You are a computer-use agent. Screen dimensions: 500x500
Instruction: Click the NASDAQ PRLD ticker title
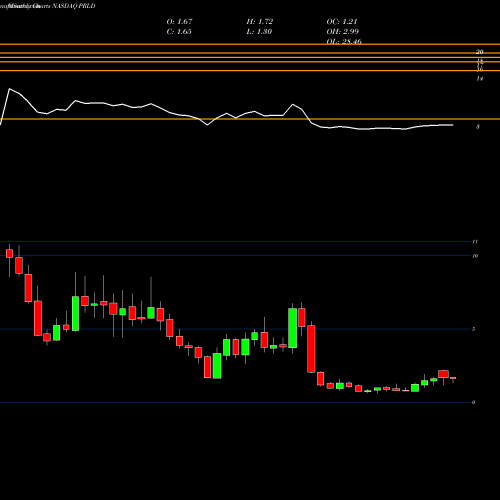click(74, 6)
